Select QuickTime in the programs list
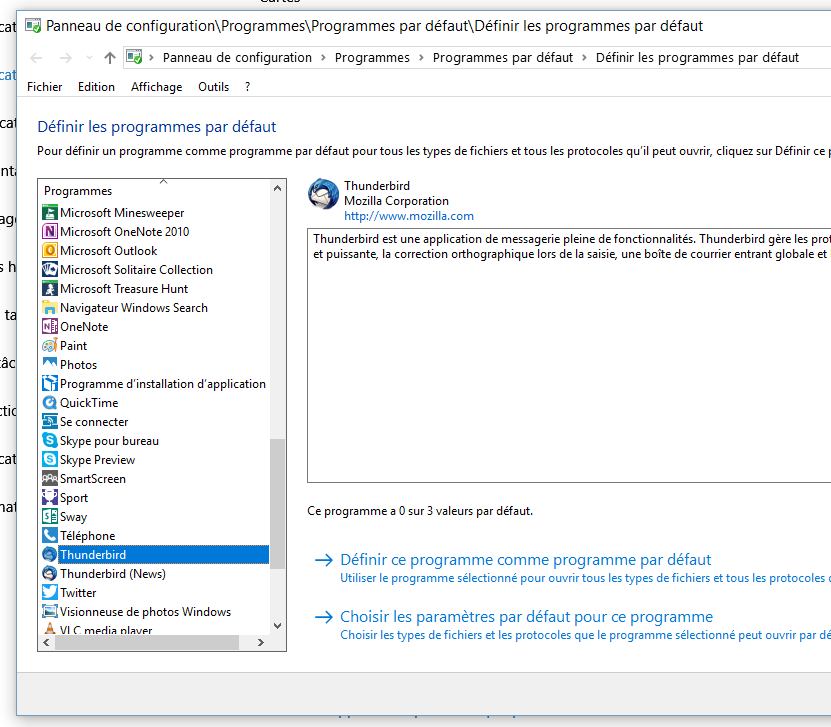This screenshot has width=831, height=727. 89,403
